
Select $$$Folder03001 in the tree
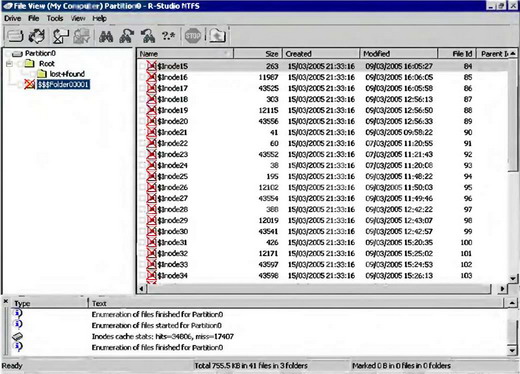click(x=63, y=84)
